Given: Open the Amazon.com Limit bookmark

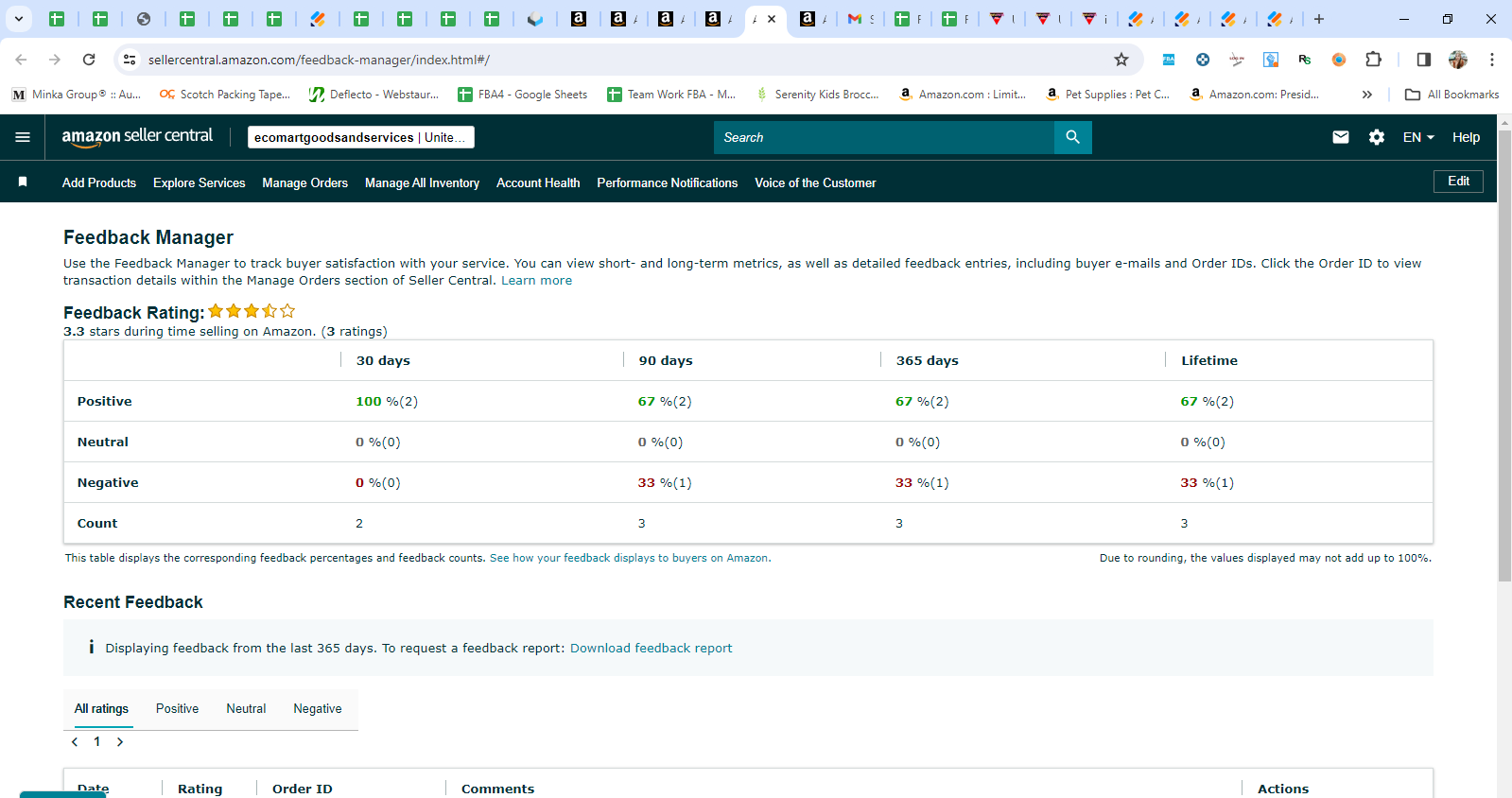Looking at the screenshot, I should 963,95.
